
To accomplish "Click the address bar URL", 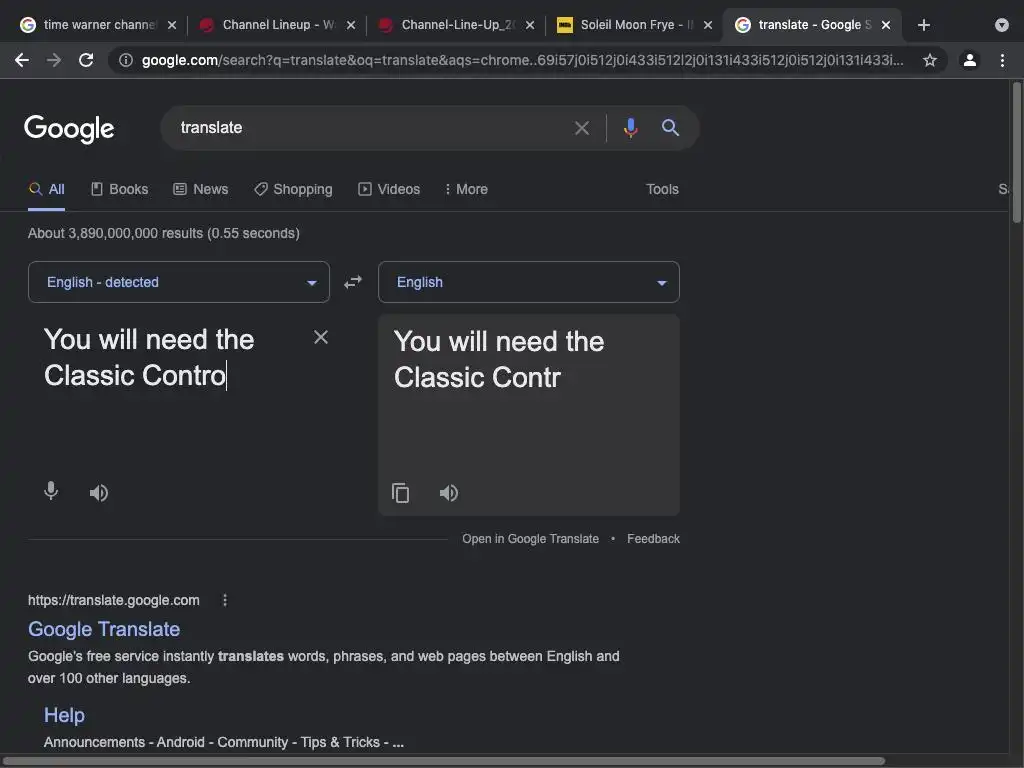I will tap(522, 60).
